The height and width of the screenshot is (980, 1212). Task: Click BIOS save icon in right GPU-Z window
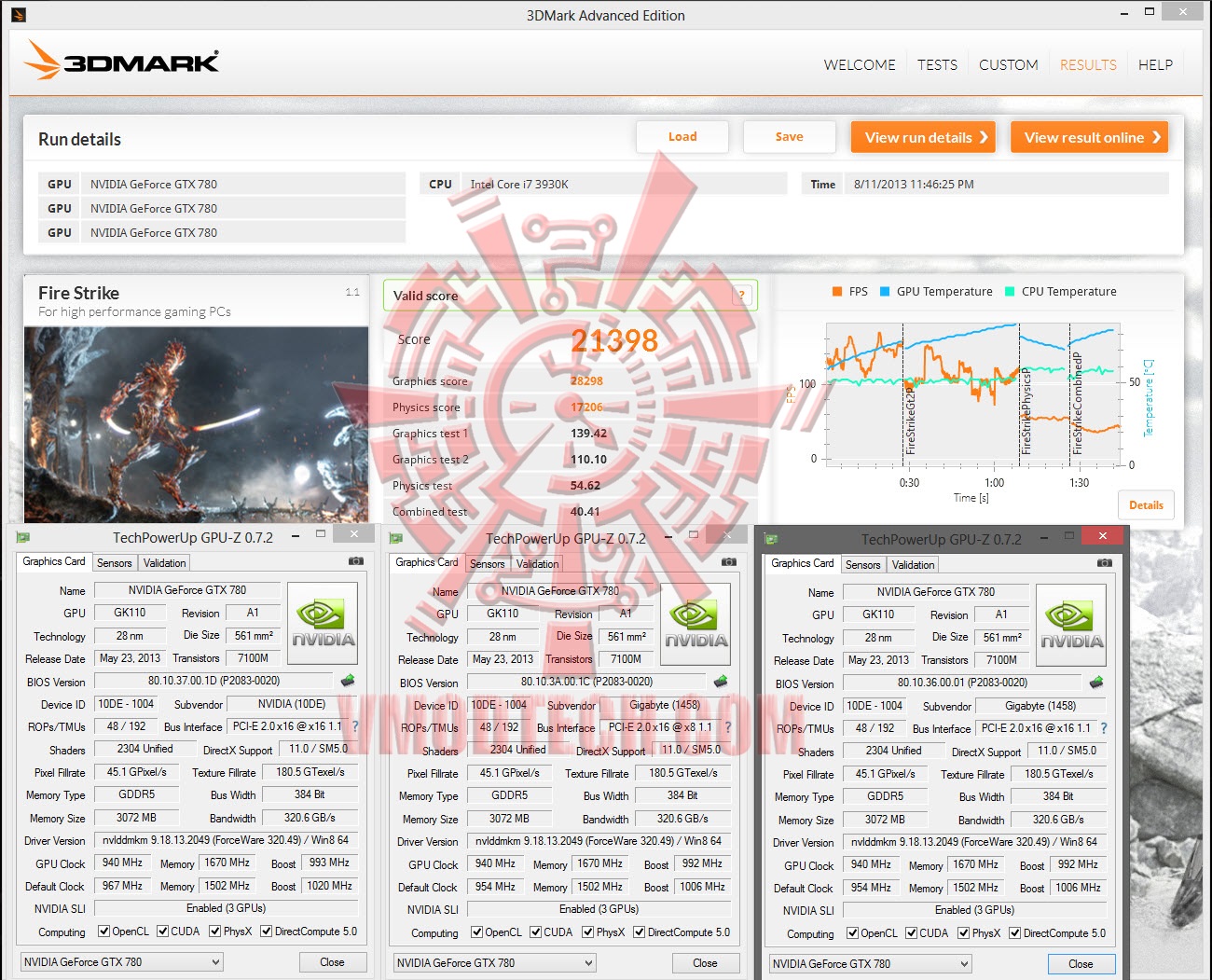pos(1096,683)
